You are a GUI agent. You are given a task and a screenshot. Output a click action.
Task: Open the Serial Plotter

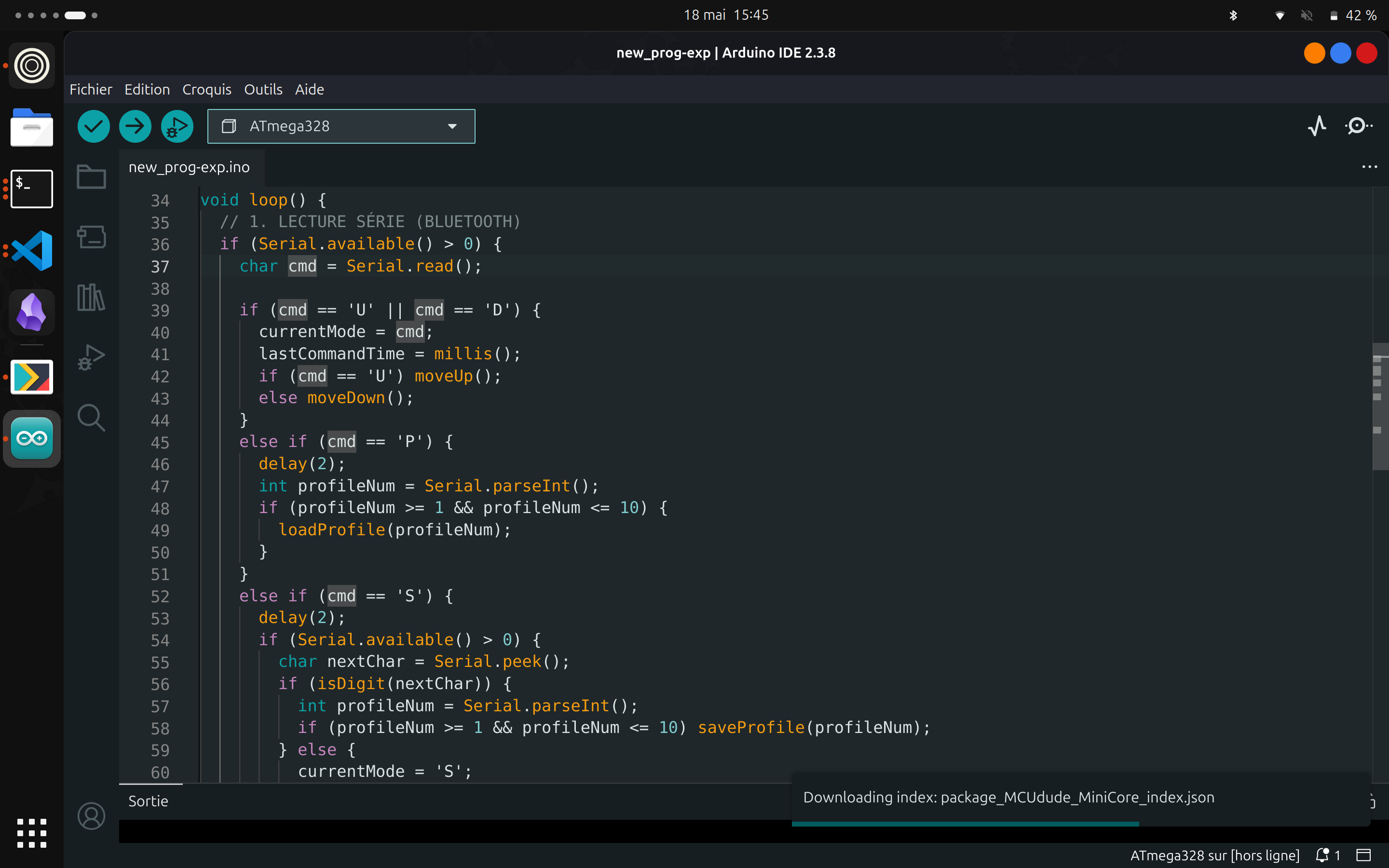click(1317, 126)
